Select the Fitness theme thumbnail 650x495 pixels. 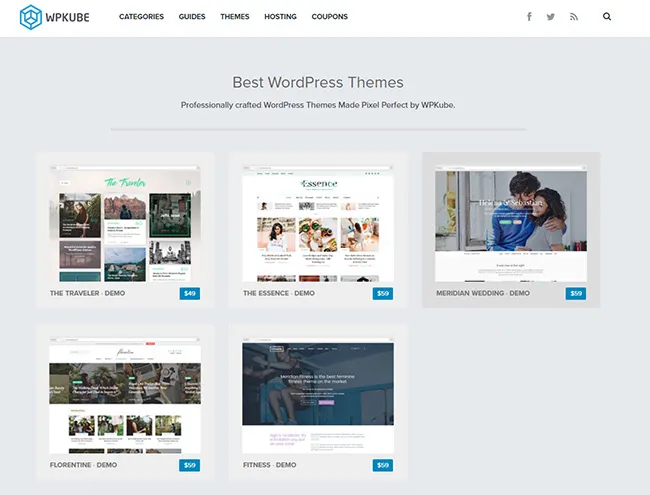pyautogui.click(x=318, y=394)
